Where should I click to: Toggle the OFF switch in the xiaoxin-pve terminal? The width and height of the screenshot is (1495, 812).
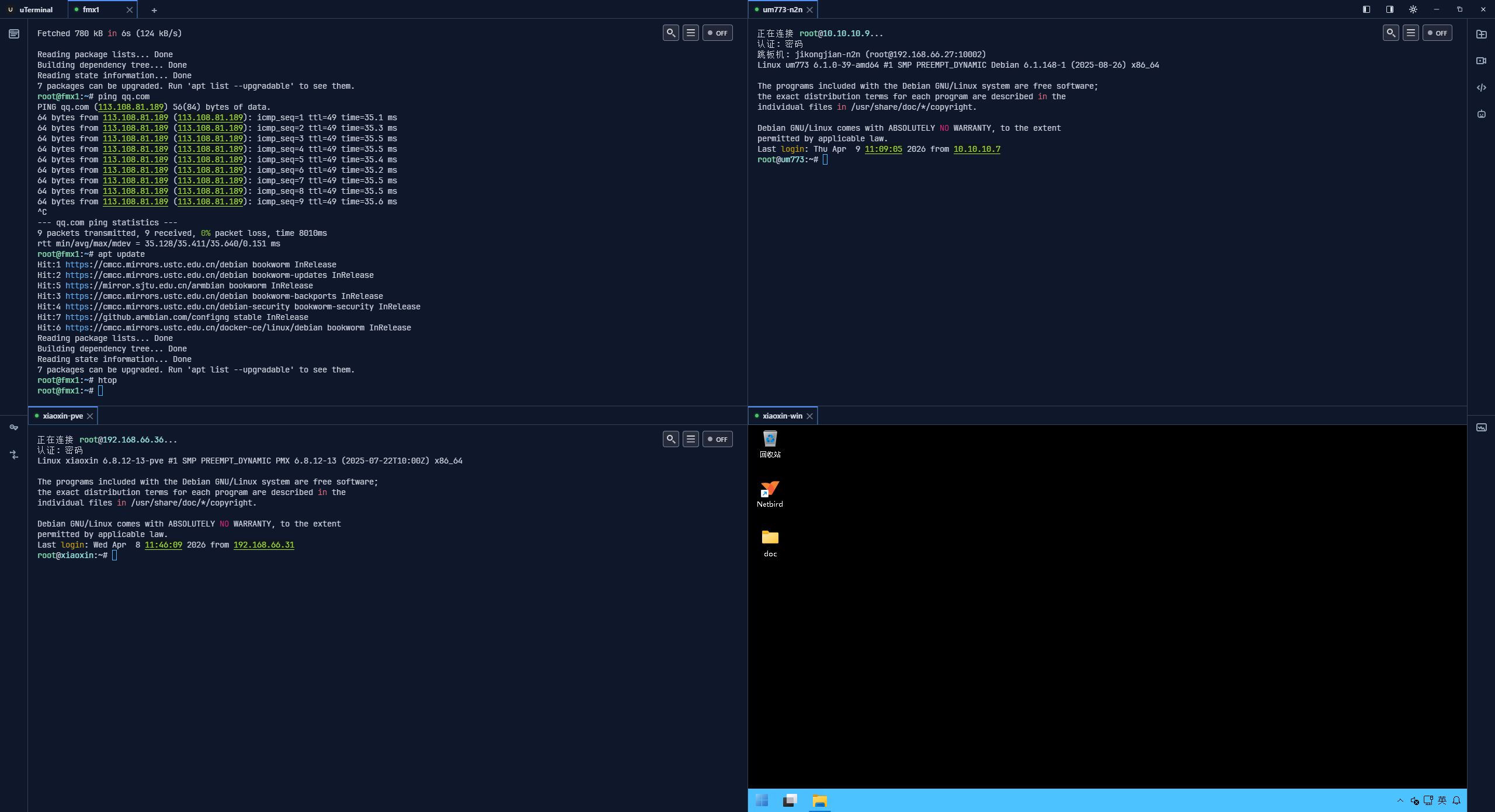pyautogui.click(x=717, y=439)
